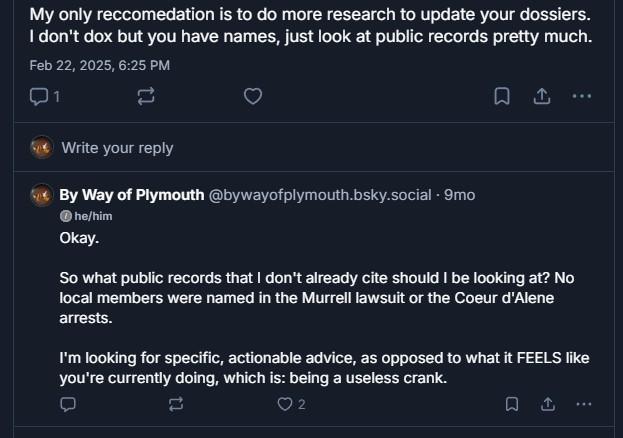Open the 9mo timestamp link
The image size is (623, 438).
[x=460, y=195]
